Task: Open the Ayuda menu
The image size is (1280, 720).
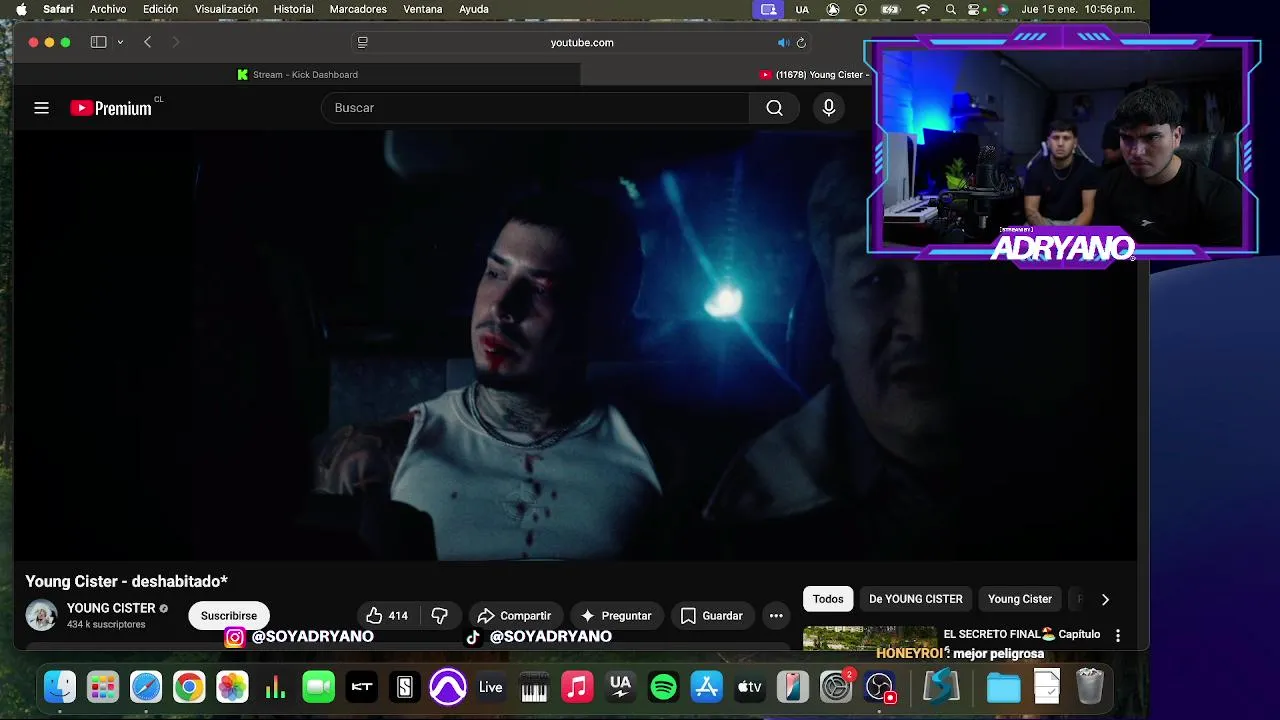Action: [x=474, y=9]
